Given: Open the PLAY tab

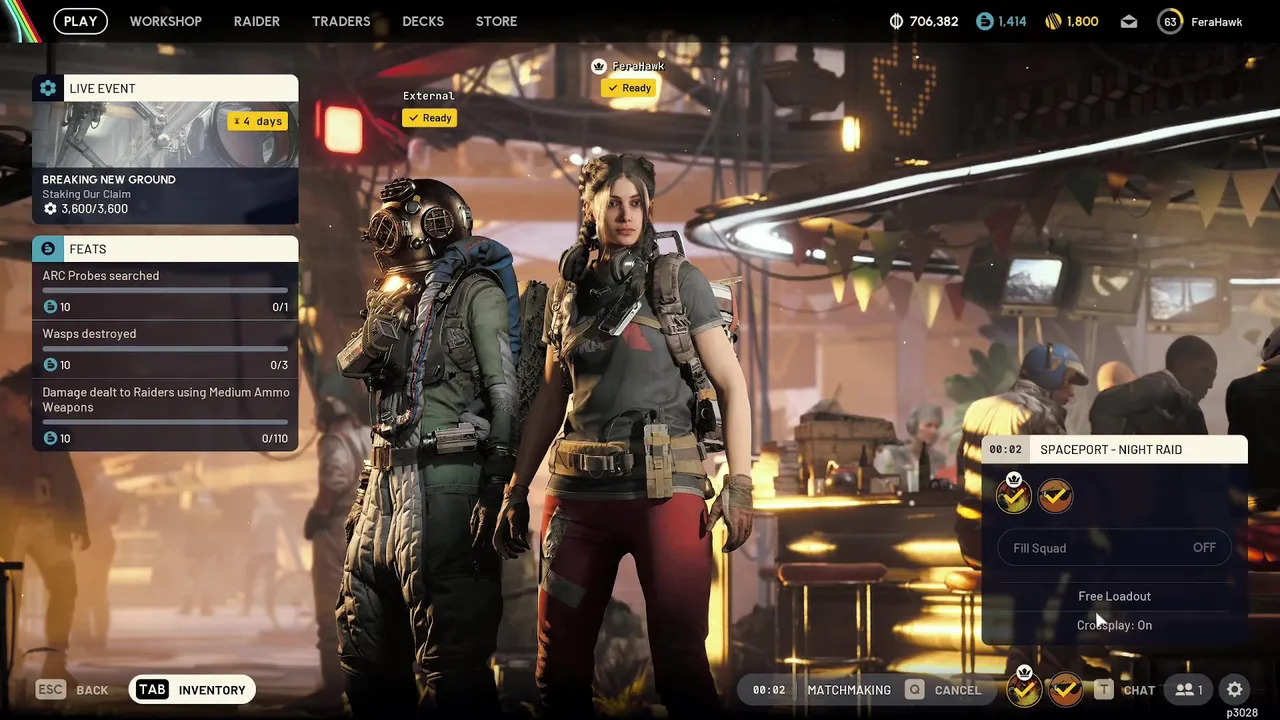Looking at the screenshot, I should pos(80,21).
